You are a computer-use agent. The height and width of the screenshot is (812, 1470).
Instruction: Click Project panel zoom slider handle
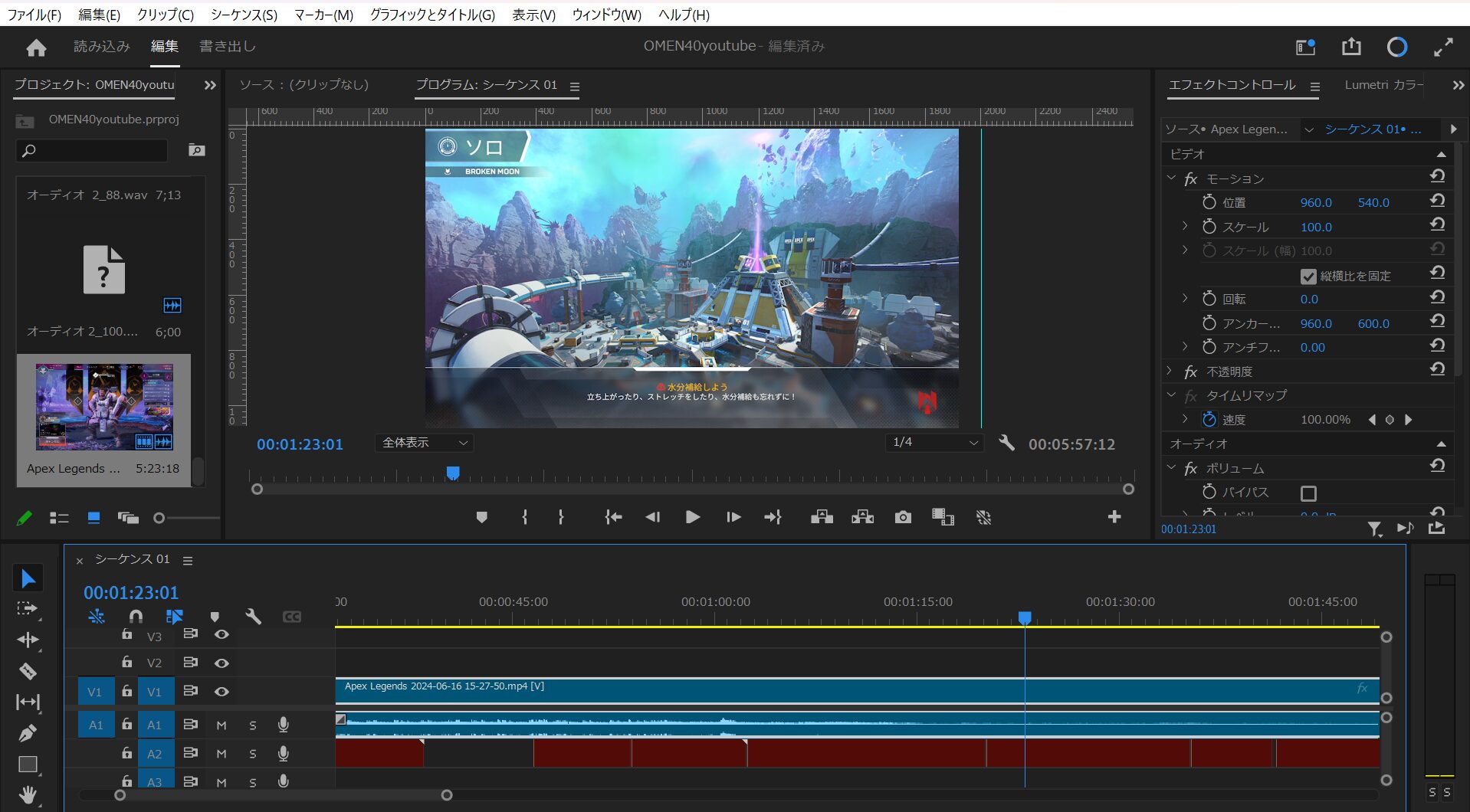click(159, 519)
